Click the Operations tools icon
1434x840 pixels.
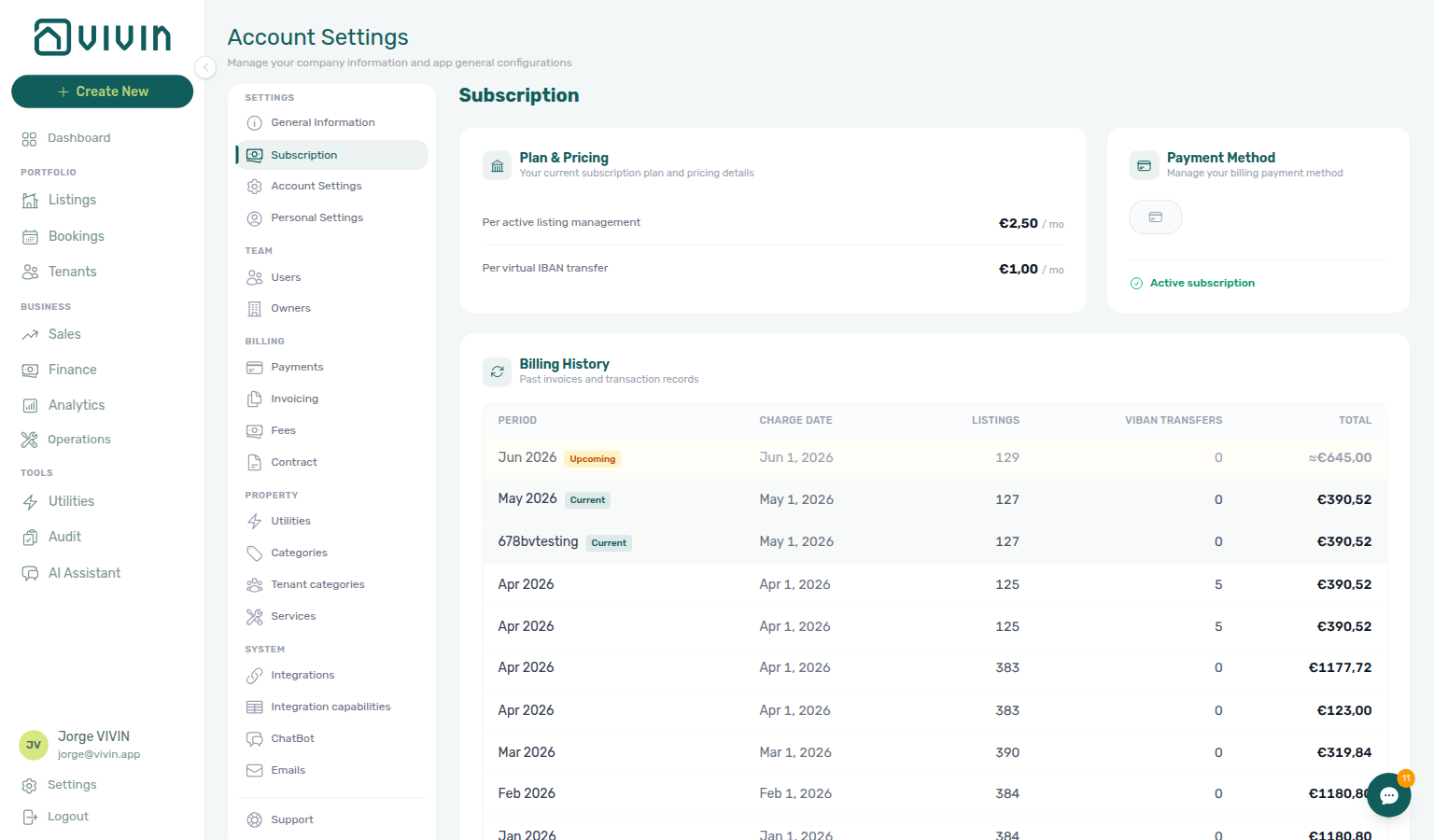coord(30,440)
